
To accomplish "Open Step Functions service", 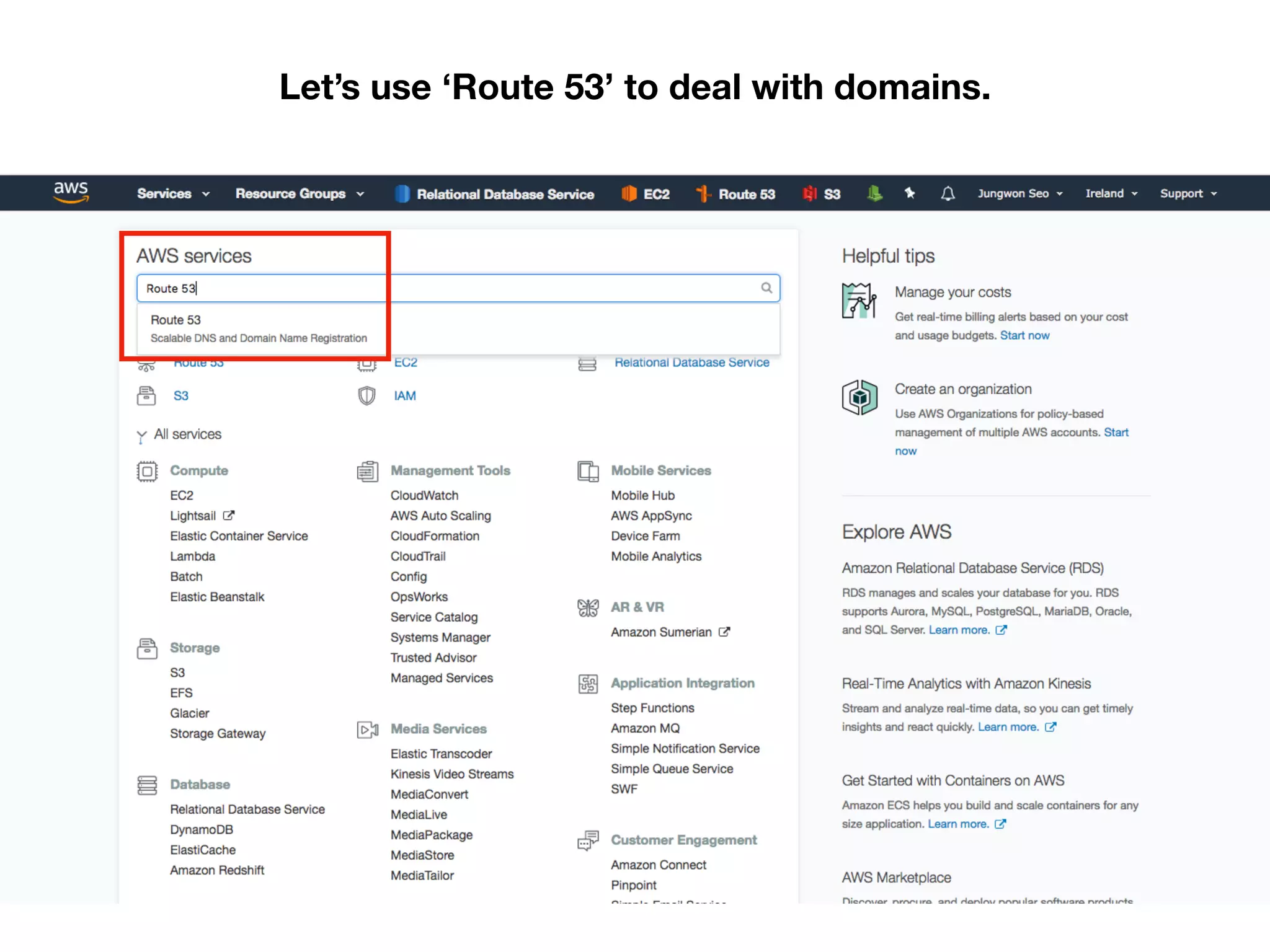I will point(652,708).
